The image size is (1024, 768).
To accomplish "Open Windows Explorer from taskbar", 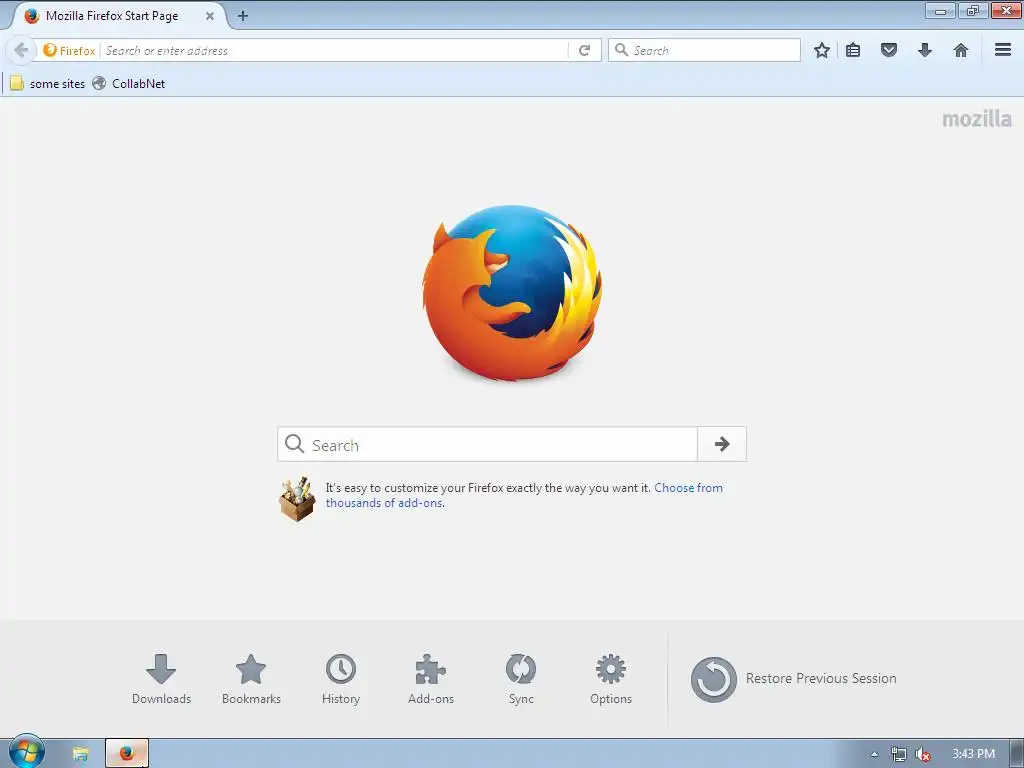I will point(80,754).
